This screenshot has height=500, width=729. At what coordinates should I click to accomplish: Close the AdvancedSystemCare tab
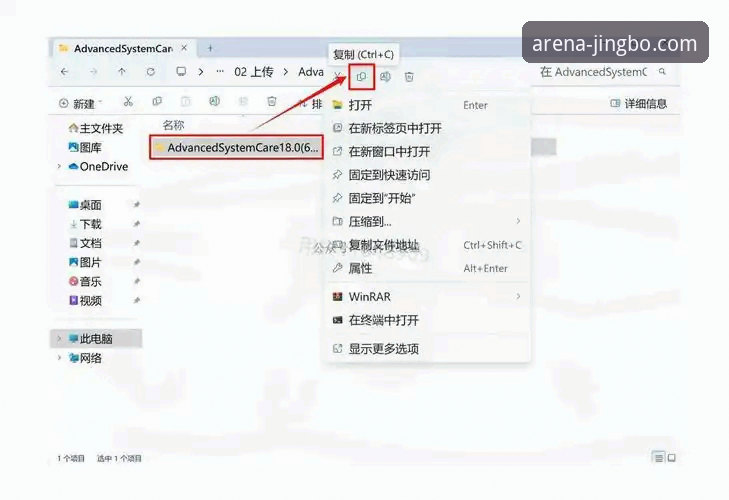pos(184,48)
